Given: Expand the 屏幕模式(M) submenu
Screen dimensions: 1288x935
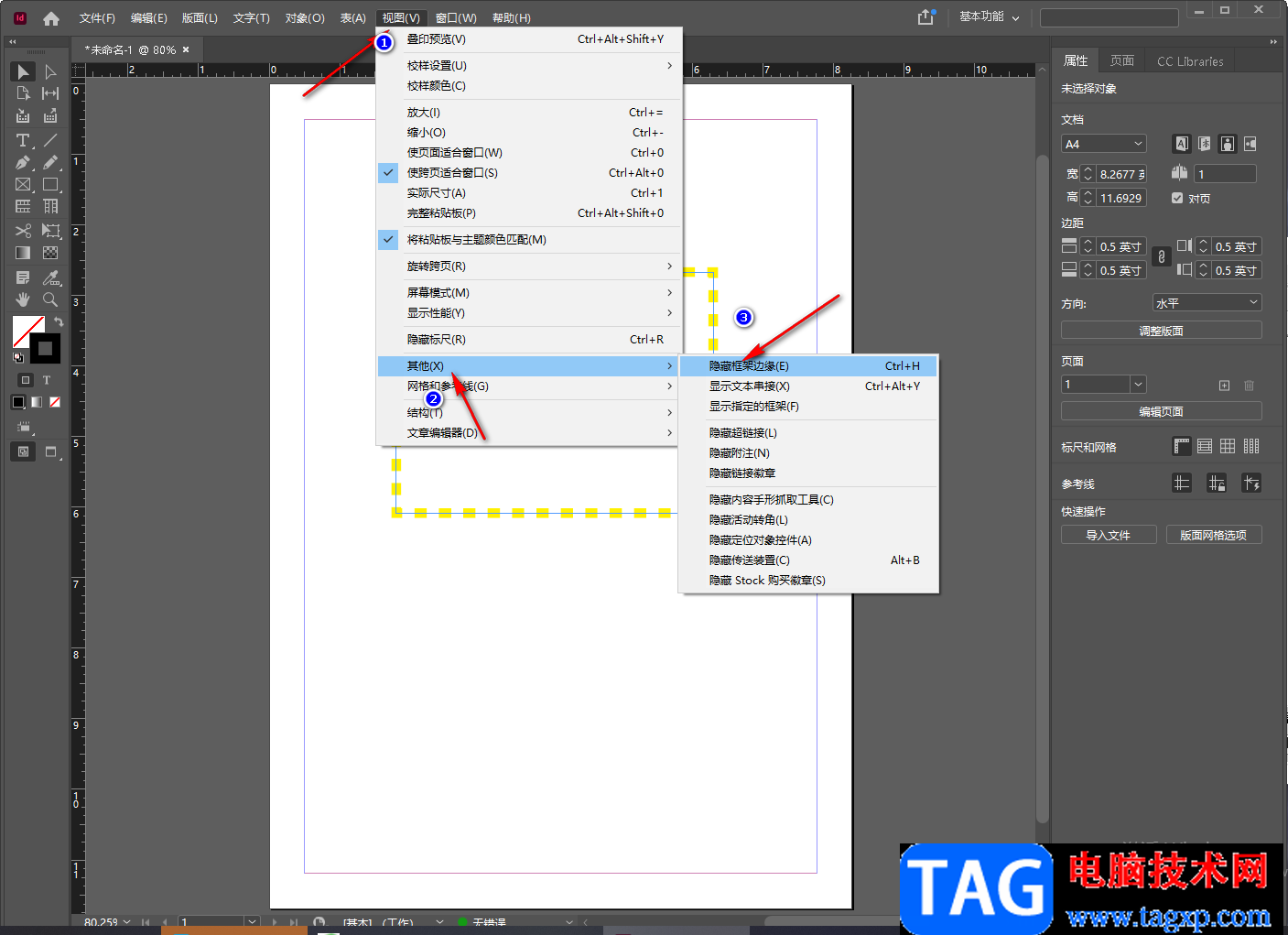Looking at the screenshot, I should 529,292.
